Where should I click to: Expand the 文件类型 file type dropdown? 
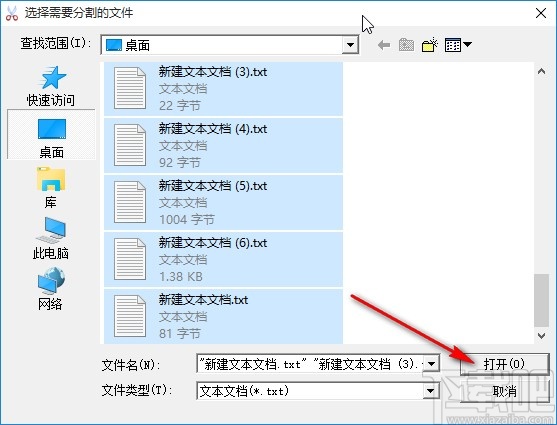[430, 391]
